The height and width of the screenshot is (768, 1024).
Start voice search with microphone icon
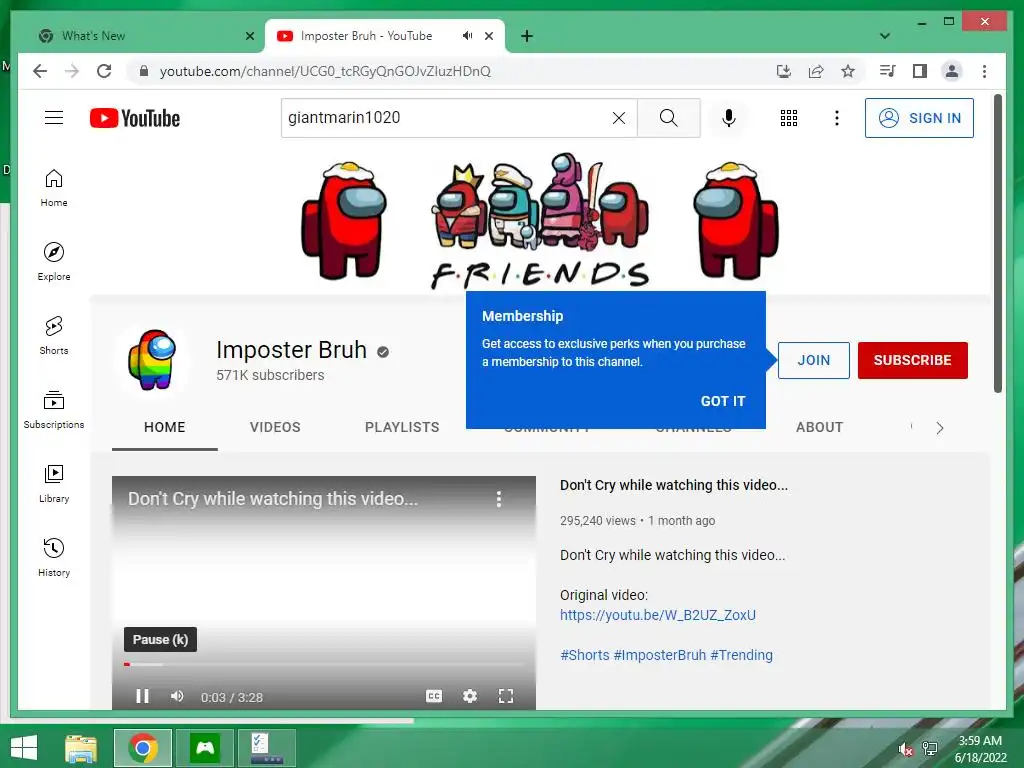pos(729,118)
